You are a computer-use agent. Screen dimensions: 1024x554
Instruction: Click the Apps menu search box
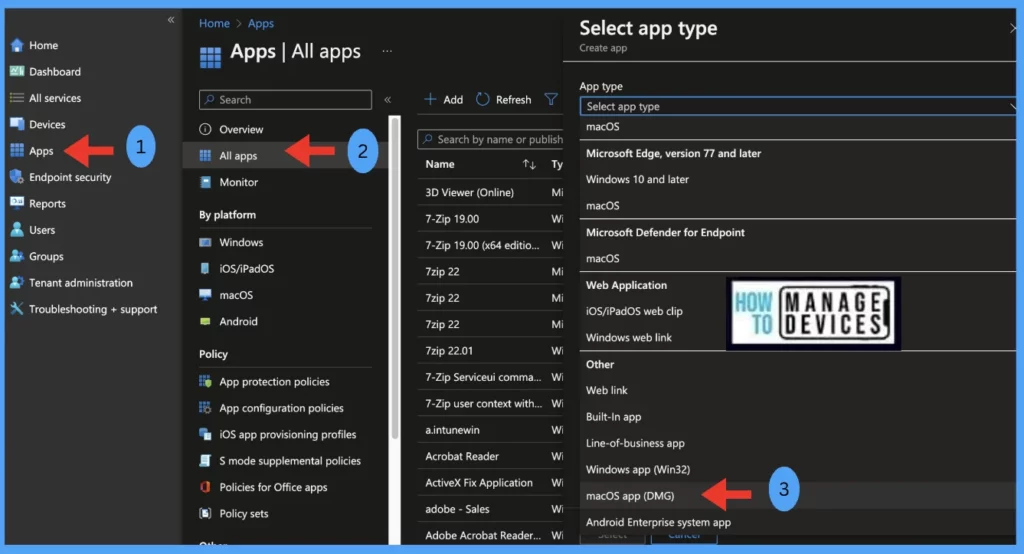(x=285, y=100)
